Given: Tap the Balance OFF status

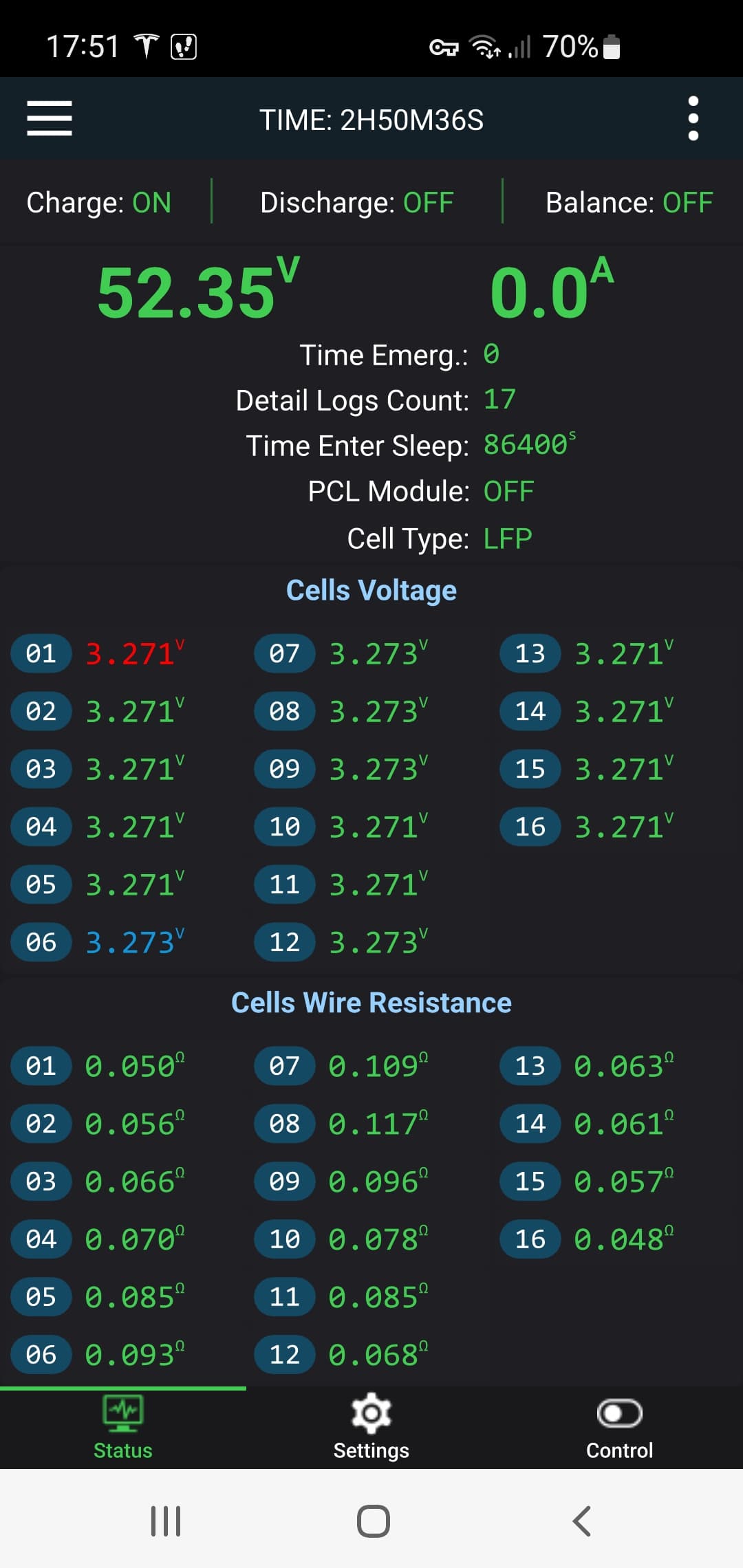Looking at the screenshot, I should 629,203.
